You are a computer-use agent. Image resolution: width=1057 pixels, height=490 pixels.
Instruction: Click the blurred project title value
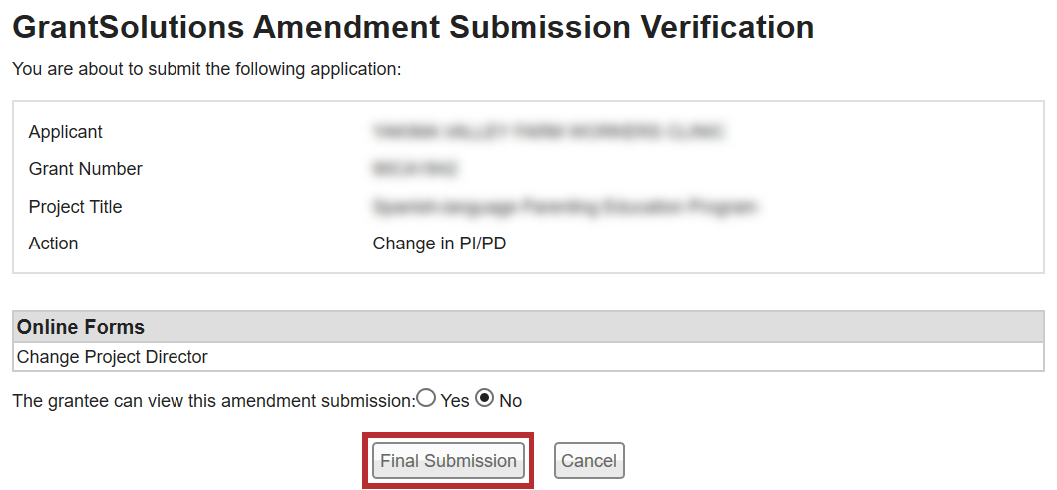coord(565,207)
